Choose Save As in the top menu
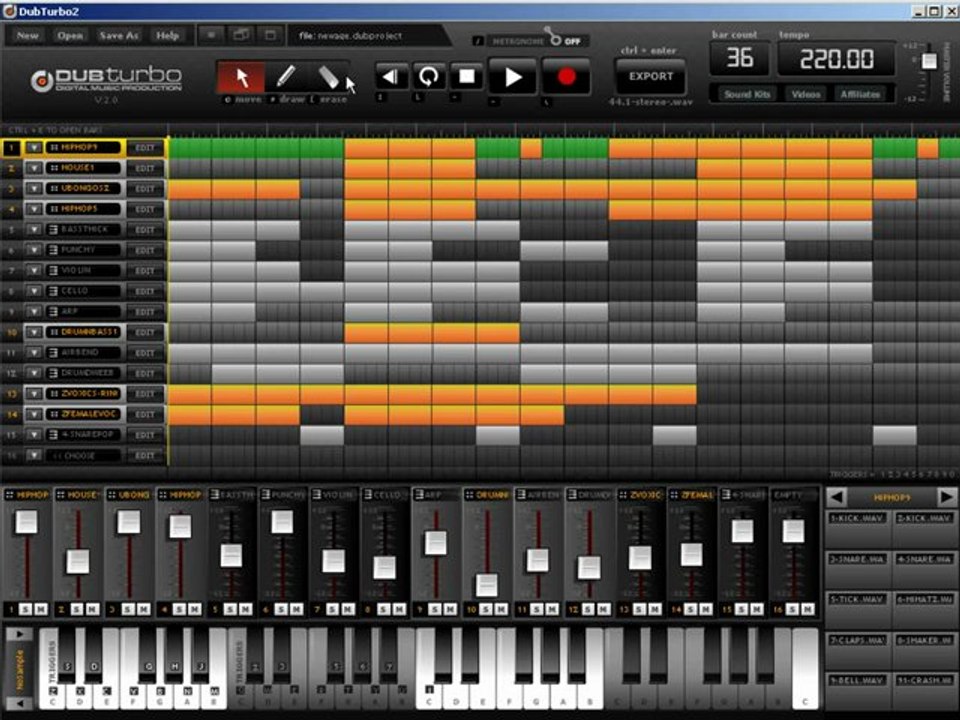This screenshot has height=720, width=960. (x=119, y=36)
